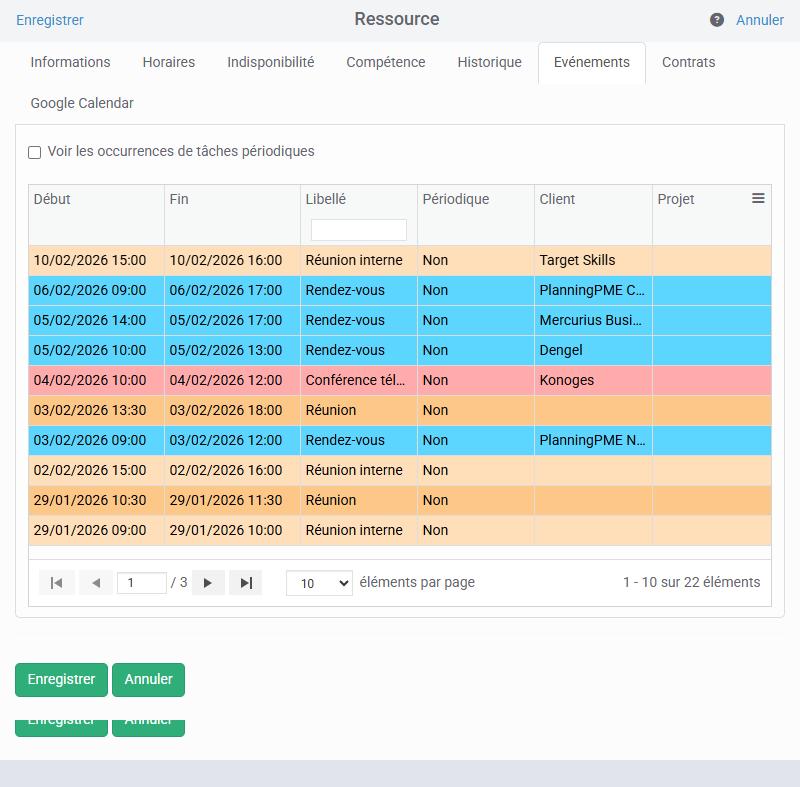This screenshot has width=800, height=787.
Task: Click the 04/02/2026 12:00 end cell
Action: tap(232, 380)
